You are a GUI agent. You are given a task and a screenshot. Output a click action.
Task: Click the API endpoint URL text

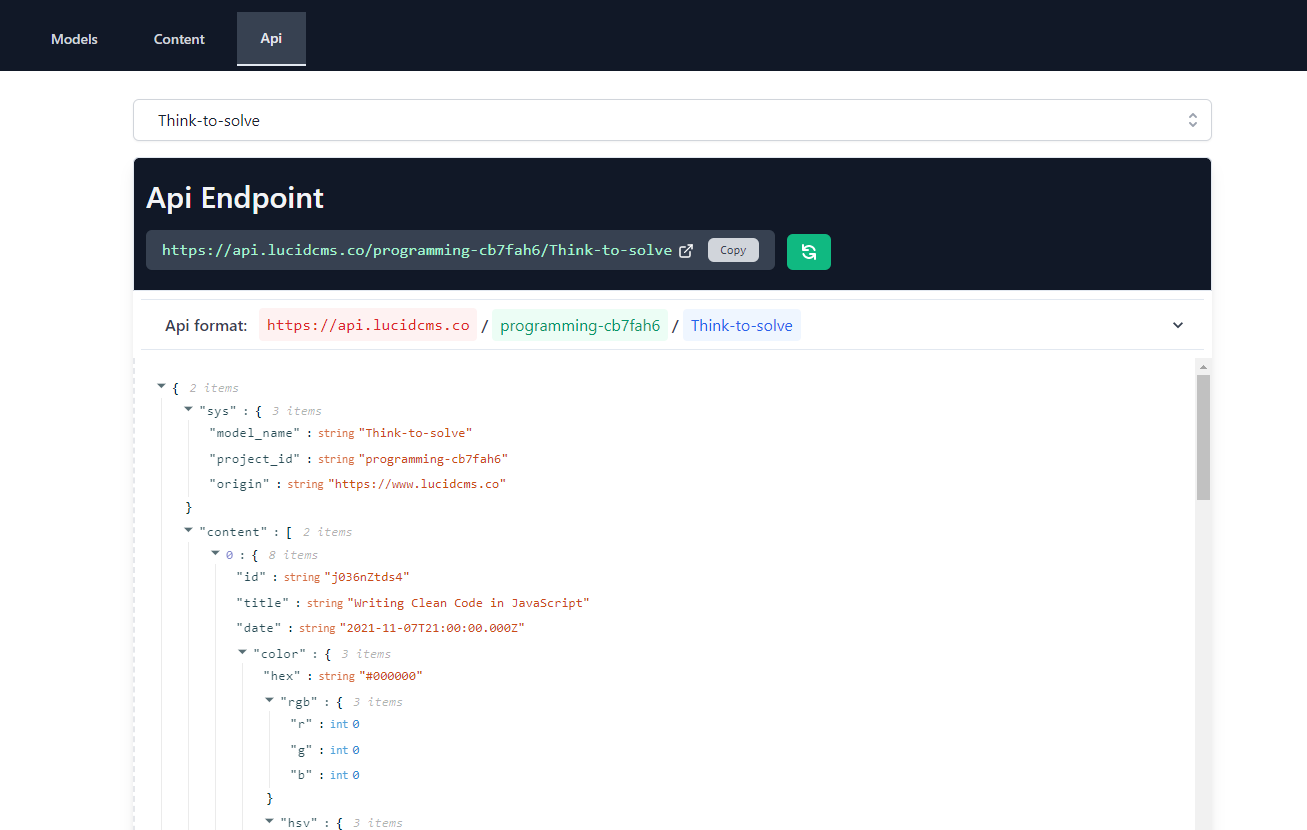pyautogui.click(x=417, y=250)
